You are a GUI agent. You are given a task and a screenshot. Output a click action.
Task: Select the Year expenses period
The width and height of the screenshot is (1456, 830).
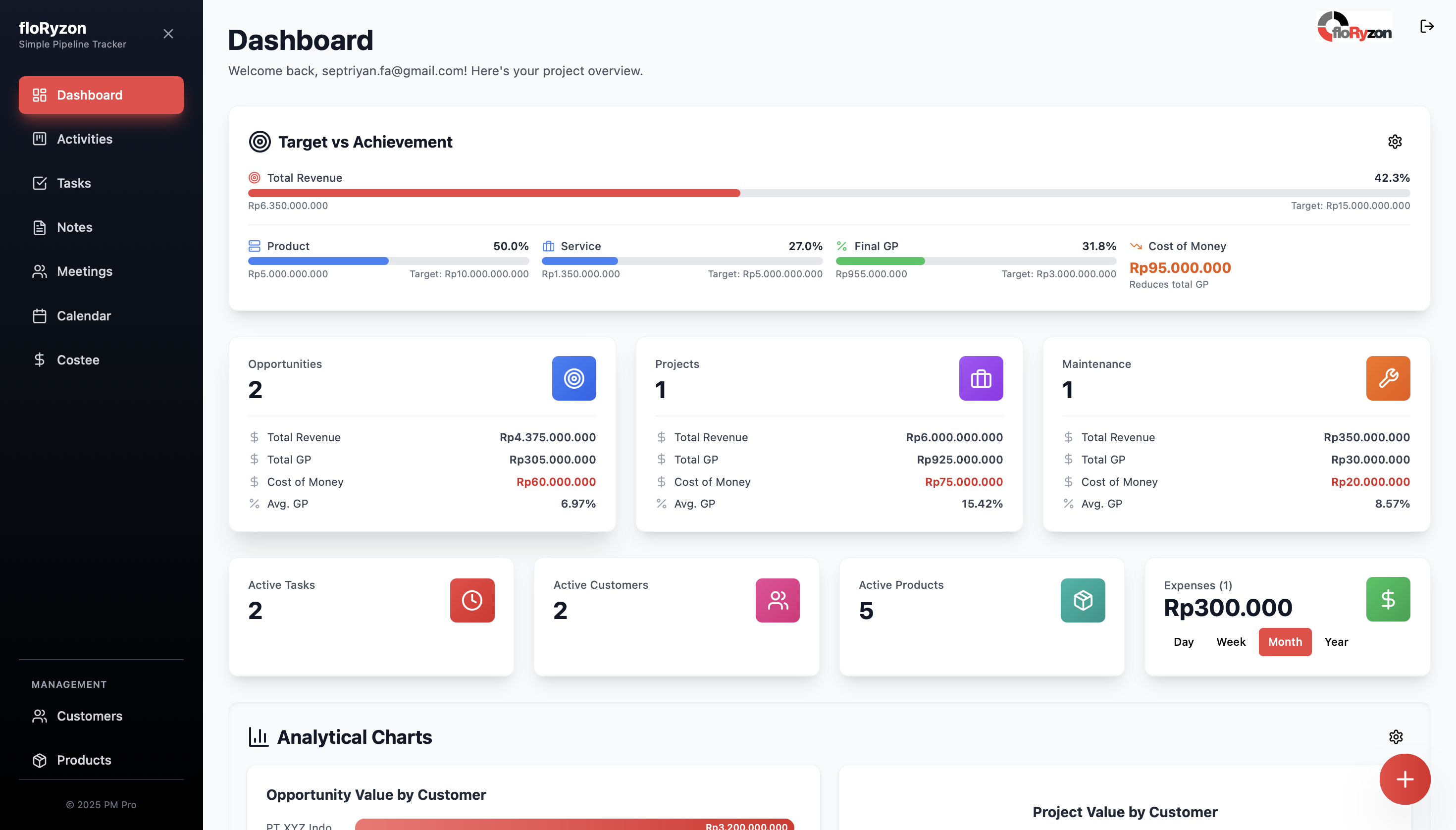pos(1336,642)
